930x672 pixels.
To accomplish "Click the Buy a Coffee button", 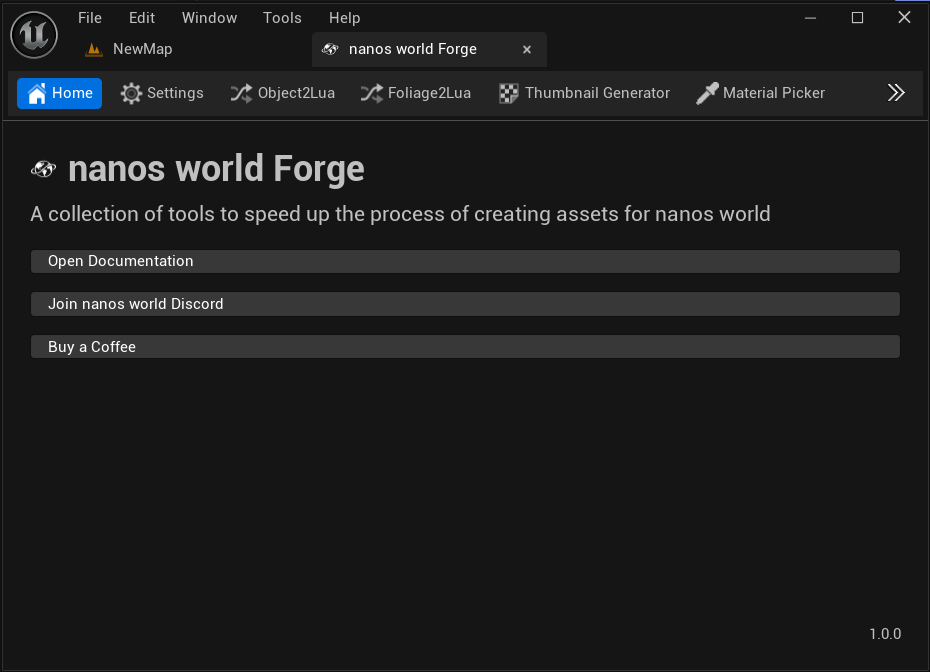I will 465,346.
